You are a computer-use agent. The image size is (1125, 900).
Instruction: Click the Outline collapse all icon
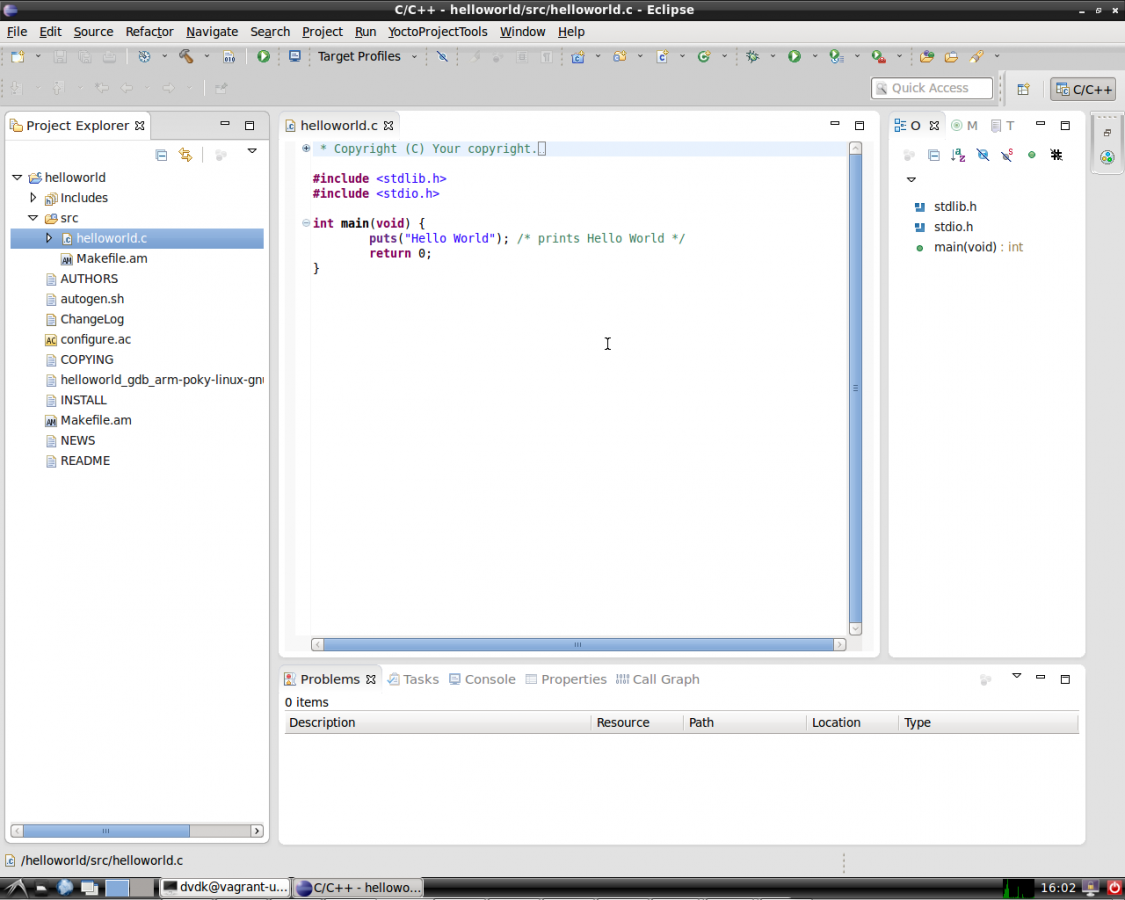coord(933,155)
